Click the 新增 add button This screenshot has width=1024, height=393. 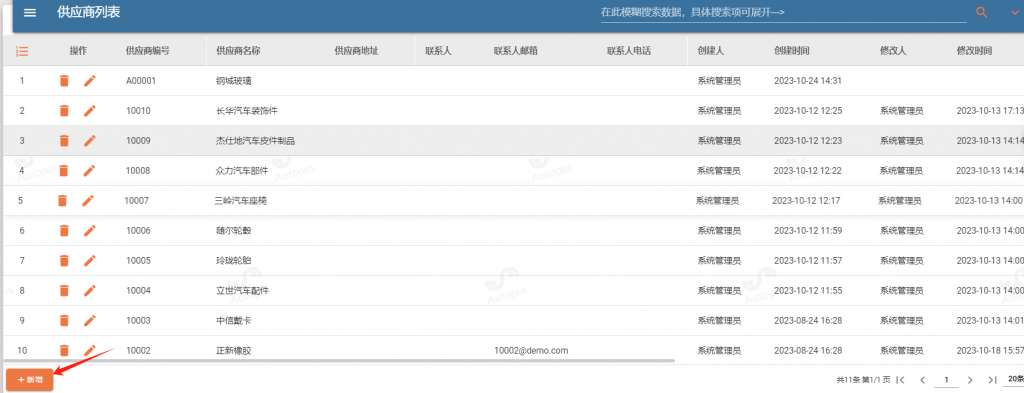30,379
